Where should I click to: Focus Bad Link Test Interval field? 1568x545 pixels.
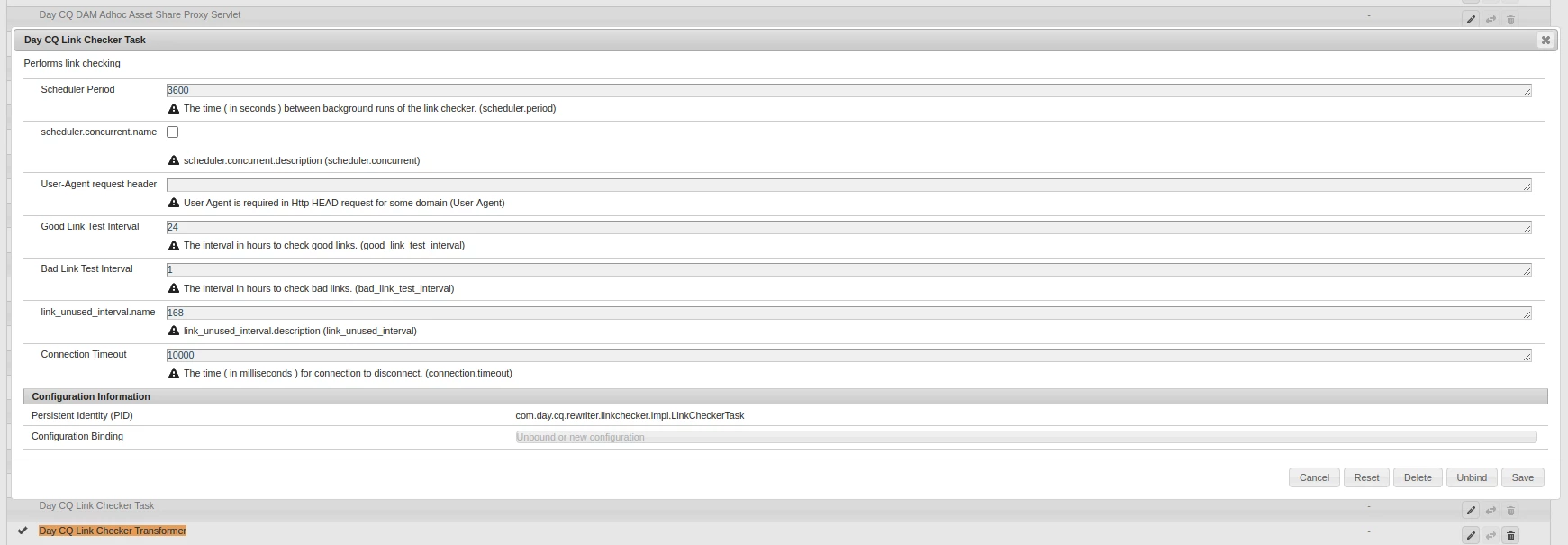coord(848,269)
